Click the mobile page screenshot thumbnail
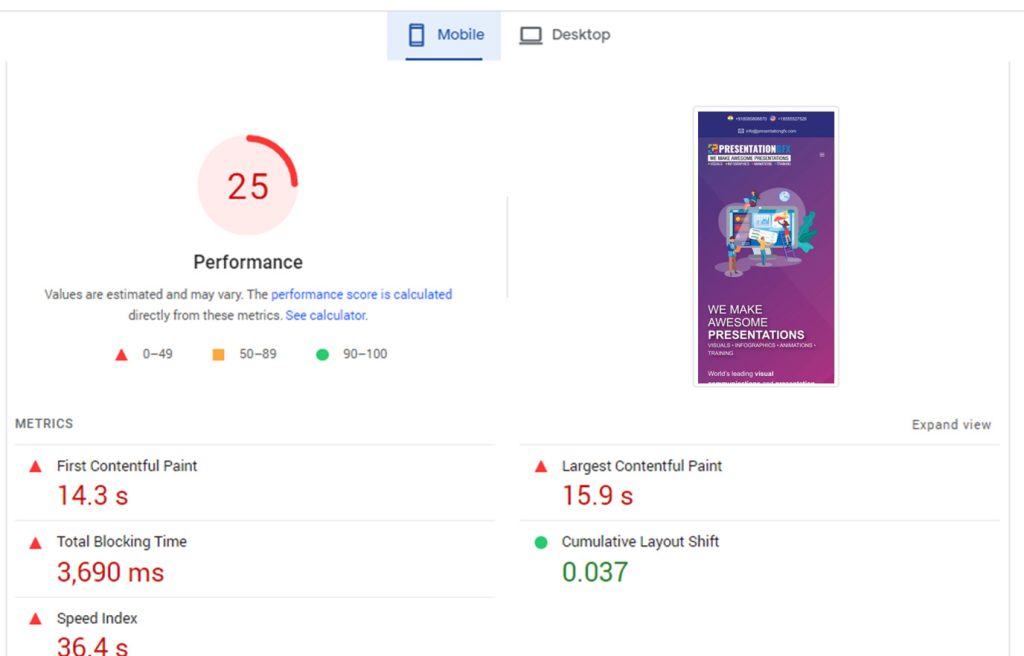The height and width of the screenshot is (656, 1024). 766,246
